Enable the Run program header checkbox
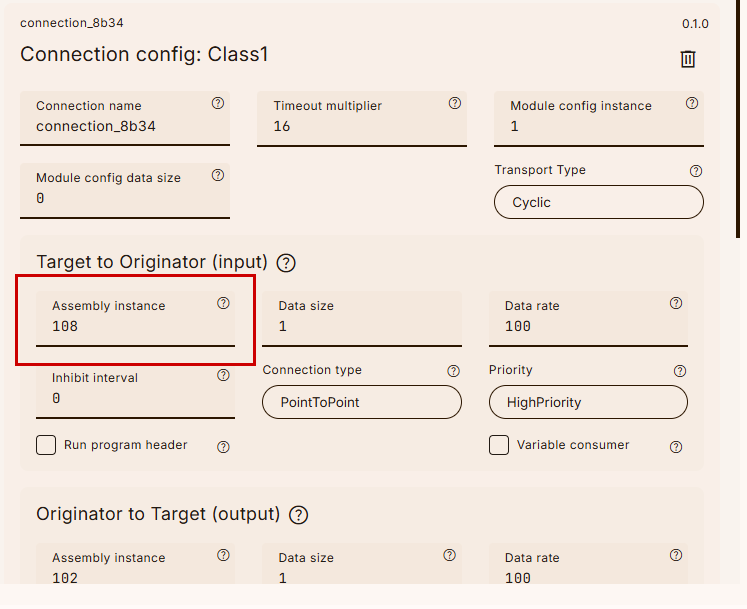The image size is (747, 609). click(x=46, y=445)
